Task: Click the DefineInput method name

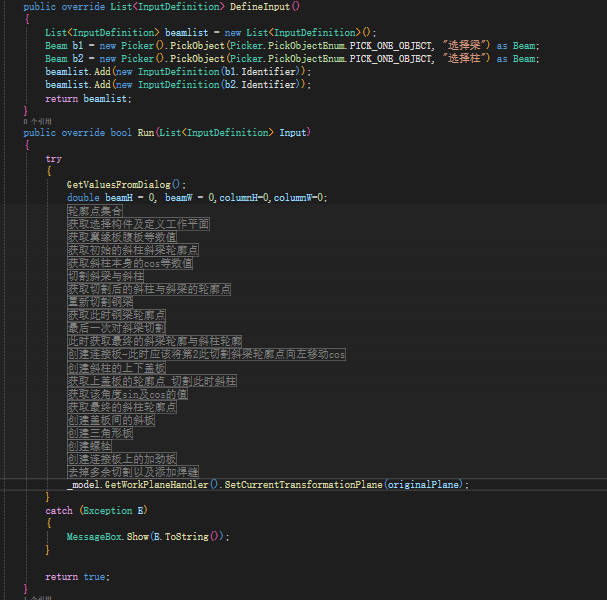Action: pos(260,7)
